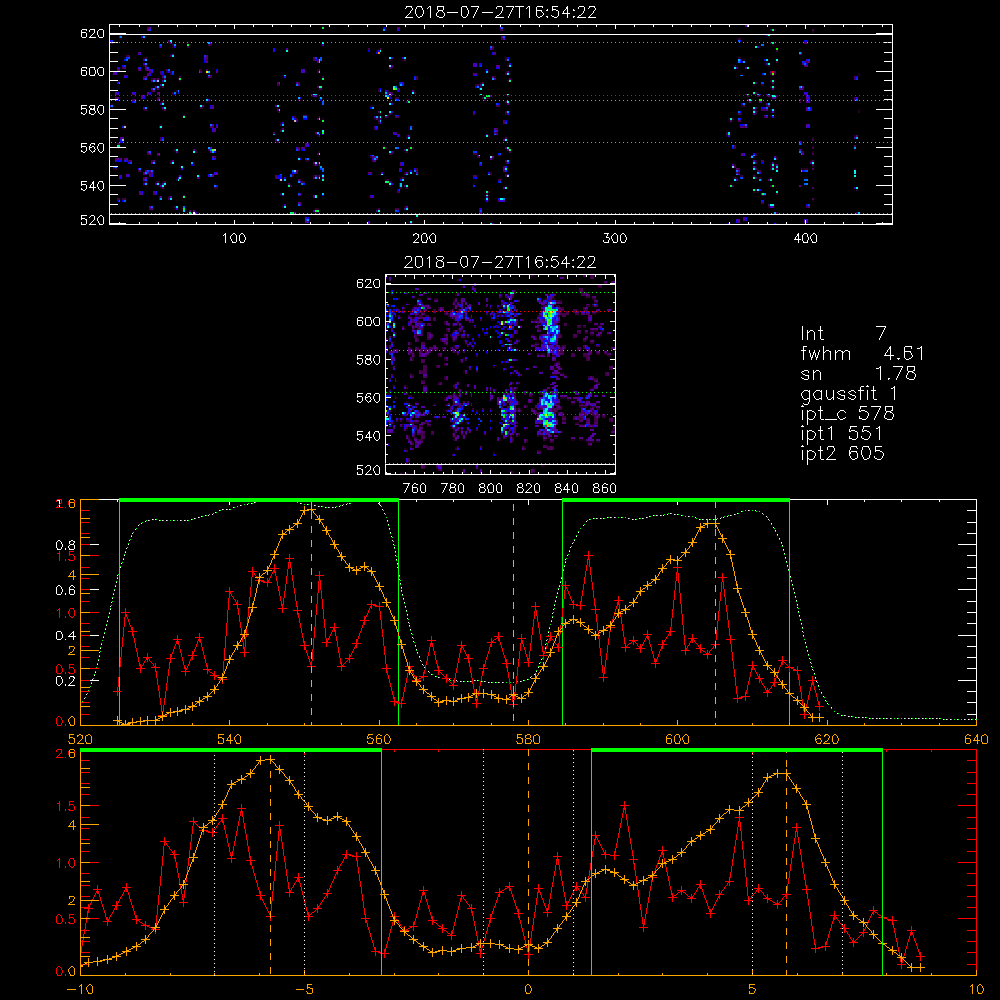Select the "gaussfit 1" readout line
The width and height of the screenshot is (1000, 1000).
[849, 393]
